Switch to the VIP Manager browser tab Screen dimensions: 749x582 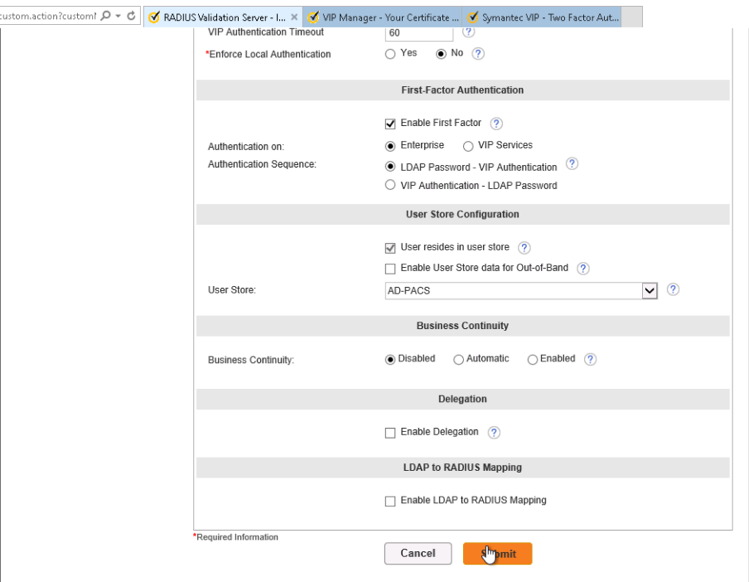point(382,17)
